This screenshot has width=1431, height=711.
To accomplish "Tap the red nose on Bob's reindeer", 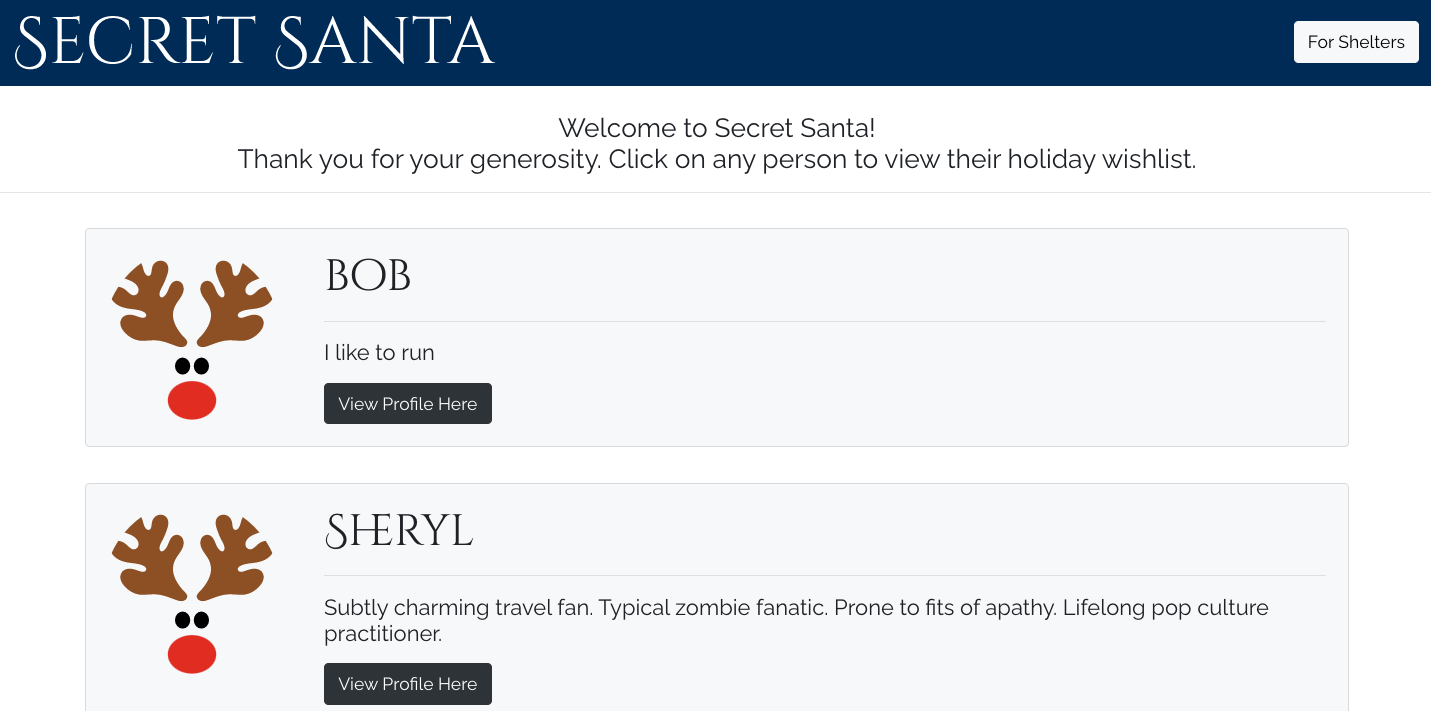I will 192,400.
